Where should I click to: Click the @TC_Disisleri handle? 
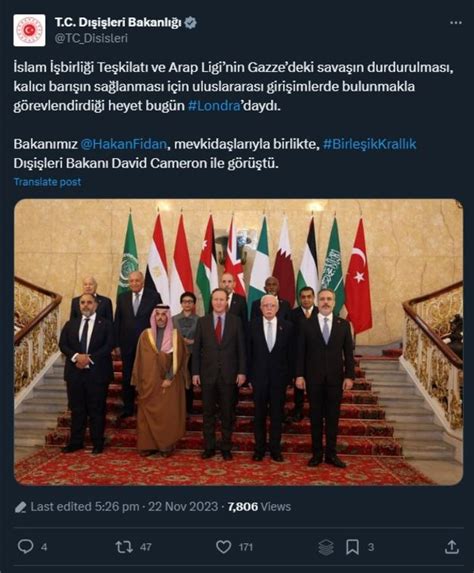[91, 38]
